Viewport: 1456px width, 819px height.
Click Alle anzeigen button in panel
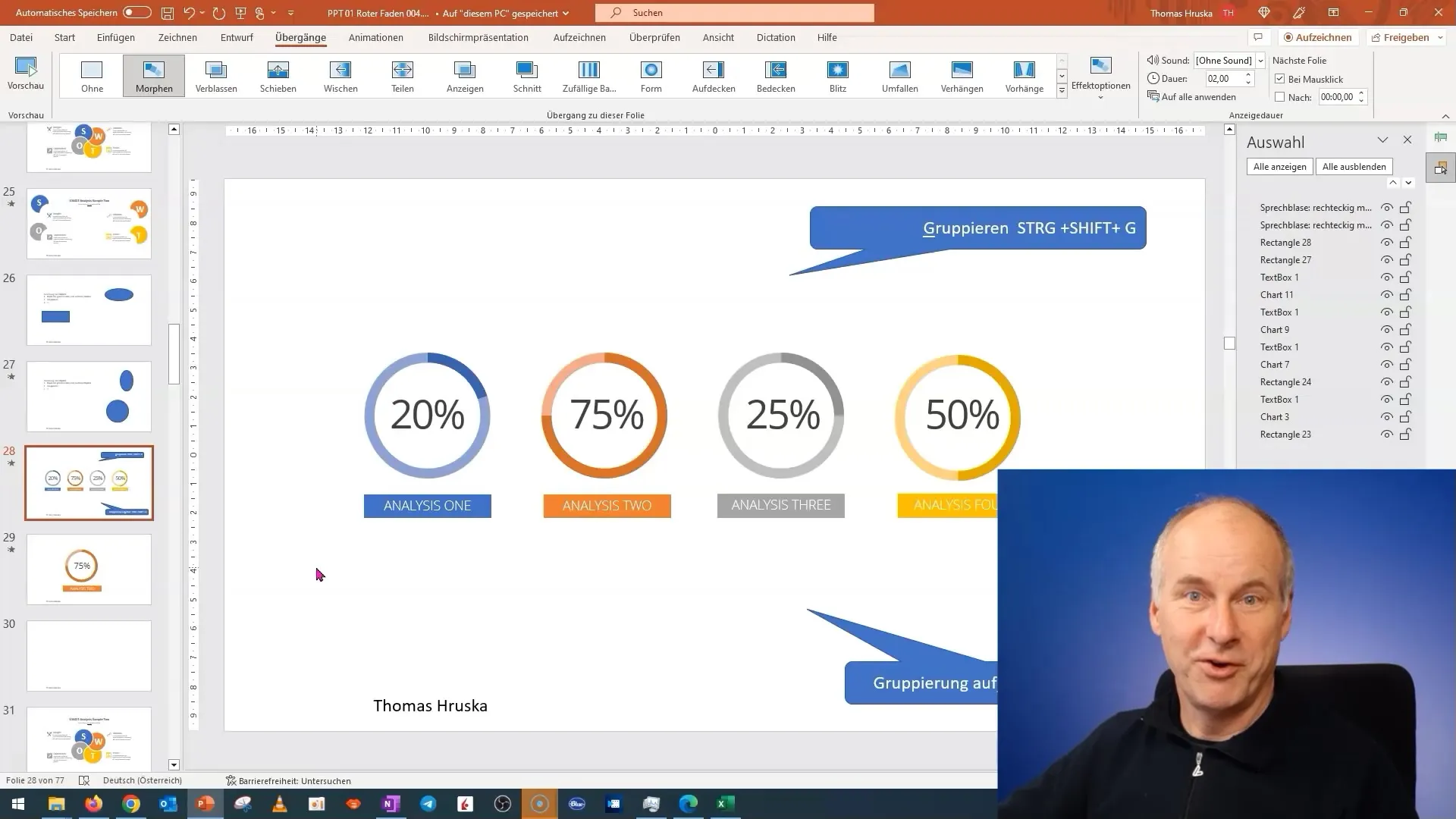tap(1280, 166)
